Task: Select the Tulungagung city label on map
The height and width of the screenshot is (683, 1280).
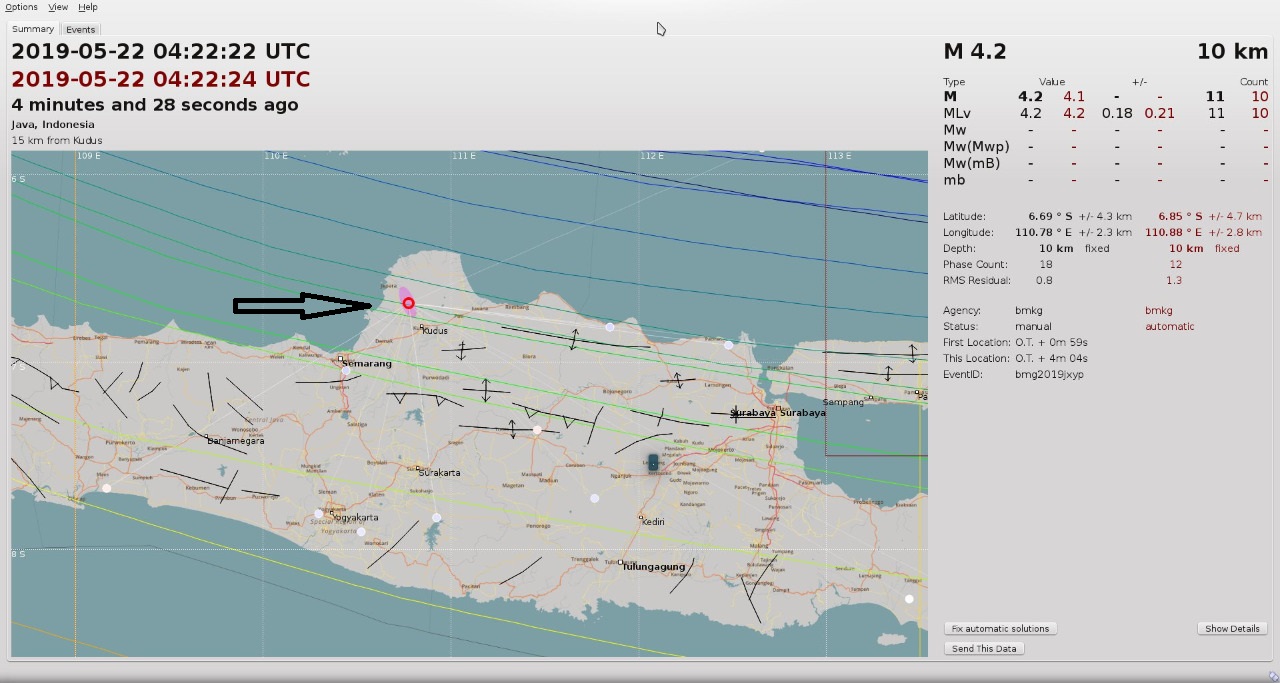Action: (654, 567)
